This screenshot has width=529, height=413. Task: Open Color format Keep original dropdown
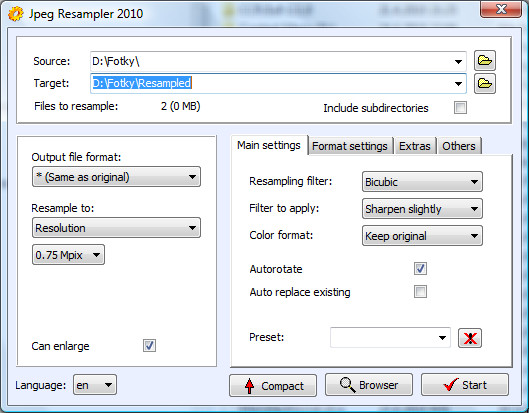[x=422, y=236]
